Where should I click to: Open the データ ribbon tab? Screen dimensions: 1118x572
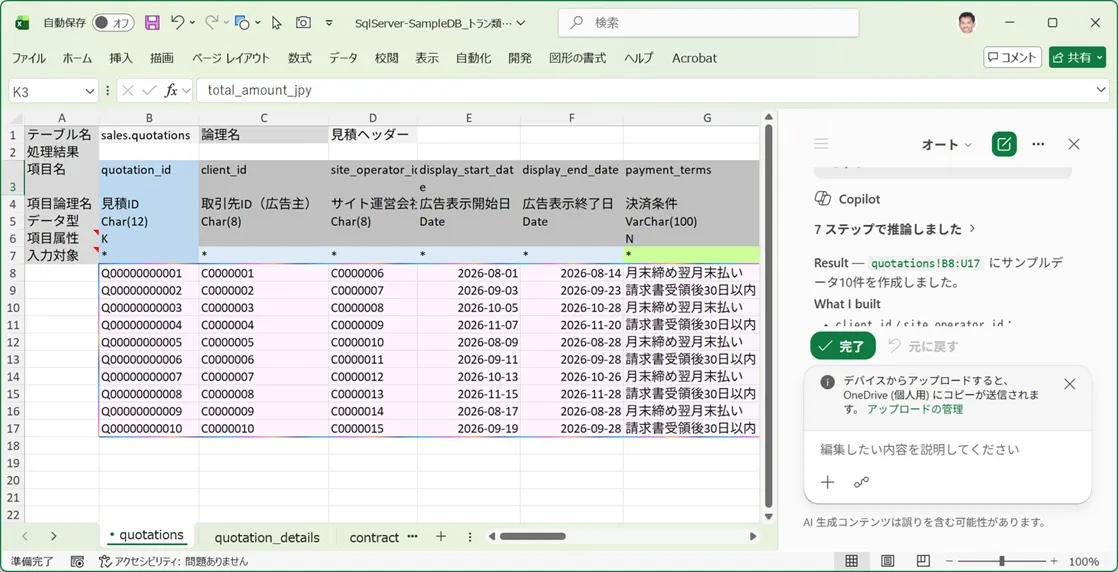pos(343,58)
